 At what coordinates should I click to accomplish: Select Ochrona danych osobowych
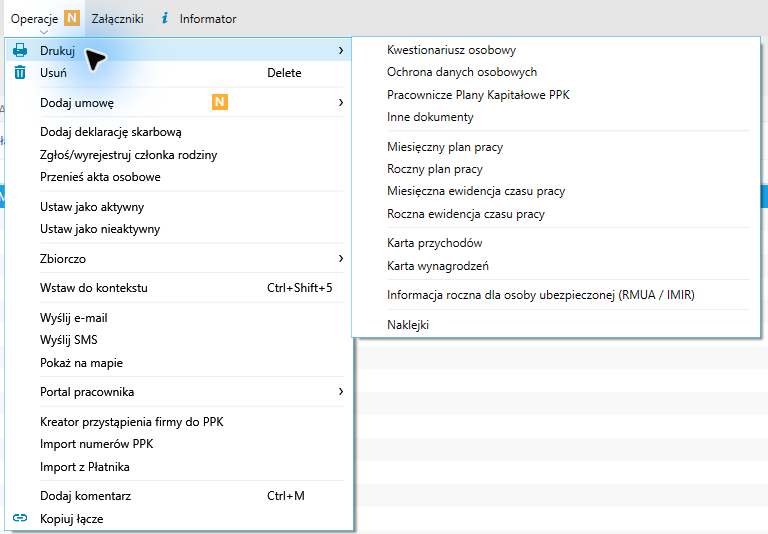click(x=556, y=72)
